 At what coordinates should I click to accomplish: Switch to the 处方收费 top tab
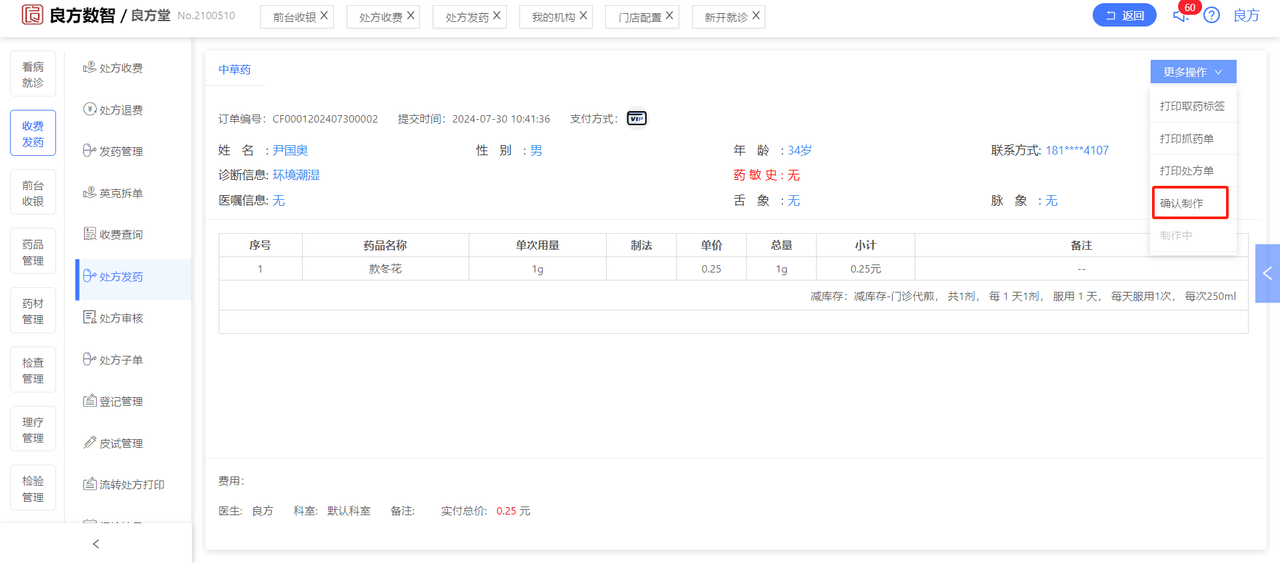[x=381, y=17]
